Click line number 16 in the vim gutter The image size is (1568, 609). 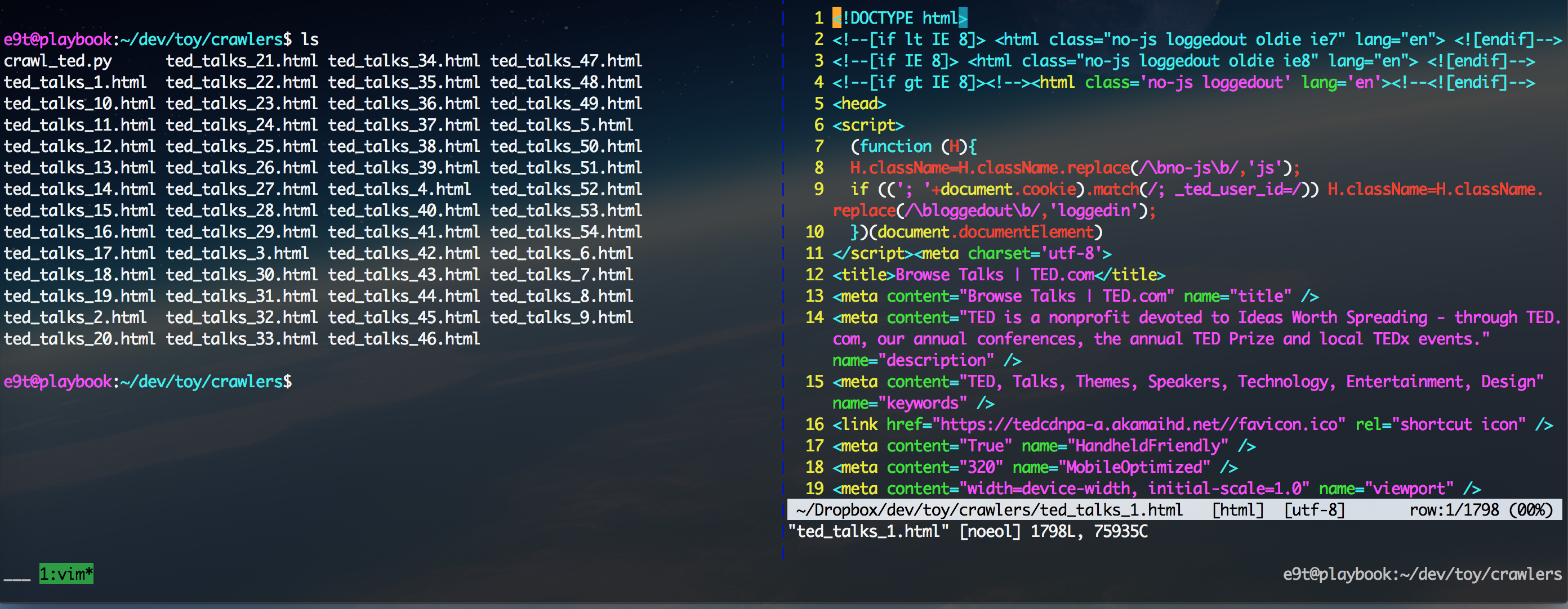[814, 424]
